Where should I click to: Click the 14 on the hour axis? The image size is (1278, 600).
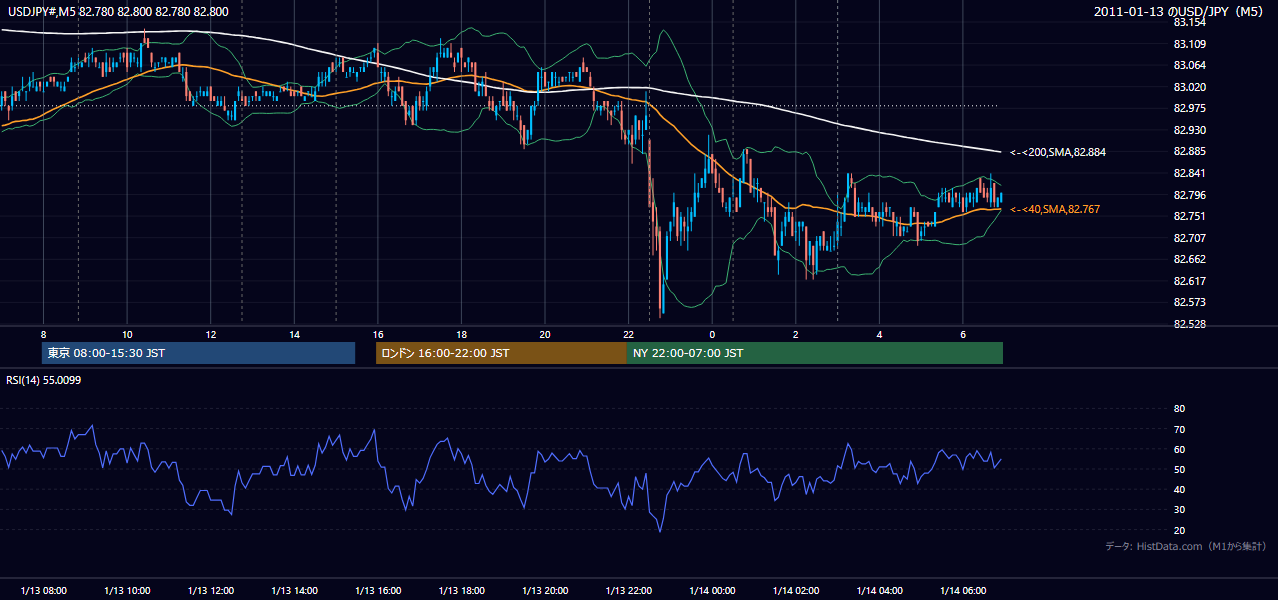tap(294, 334)
